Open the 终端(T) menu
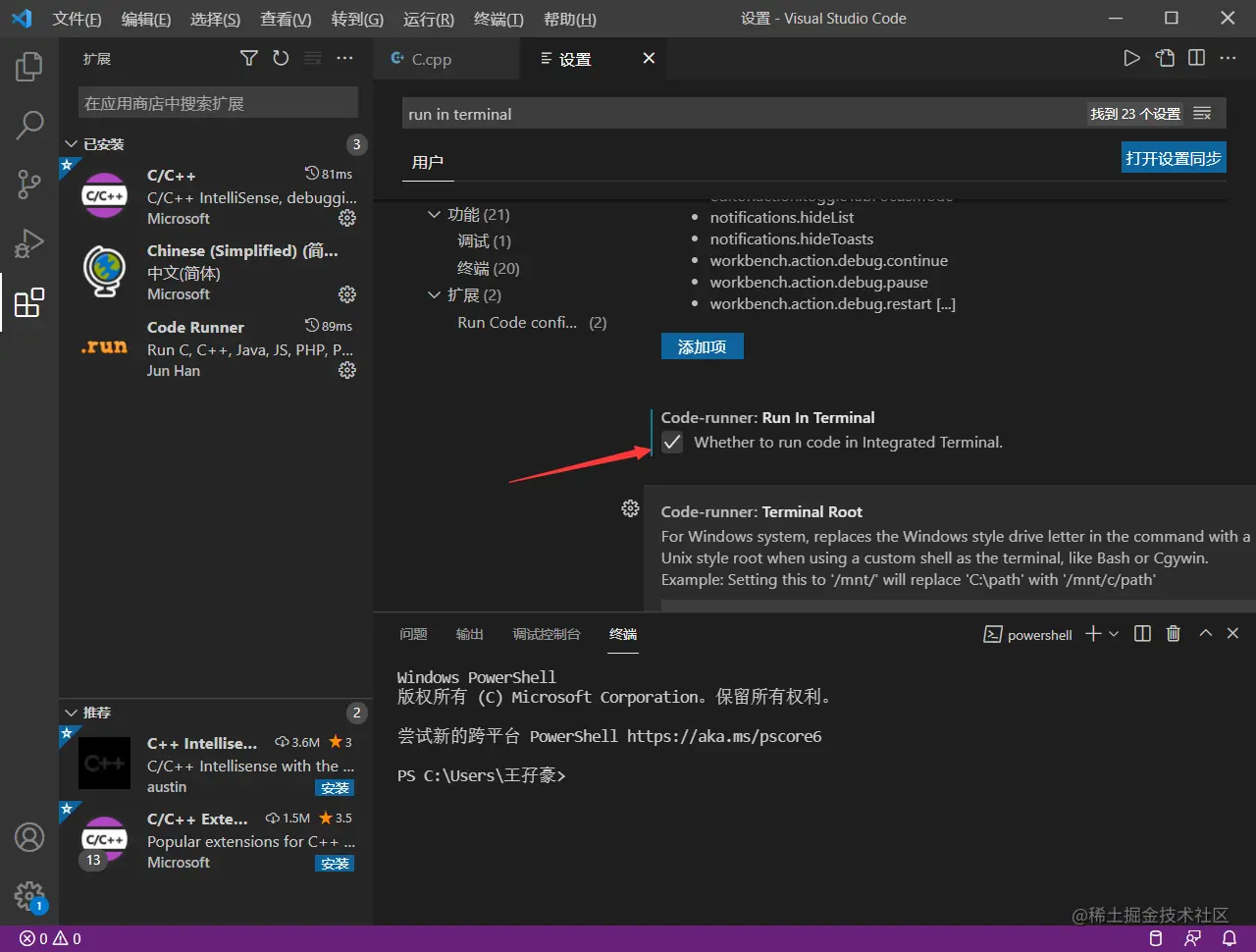 (x=498, y=19)
